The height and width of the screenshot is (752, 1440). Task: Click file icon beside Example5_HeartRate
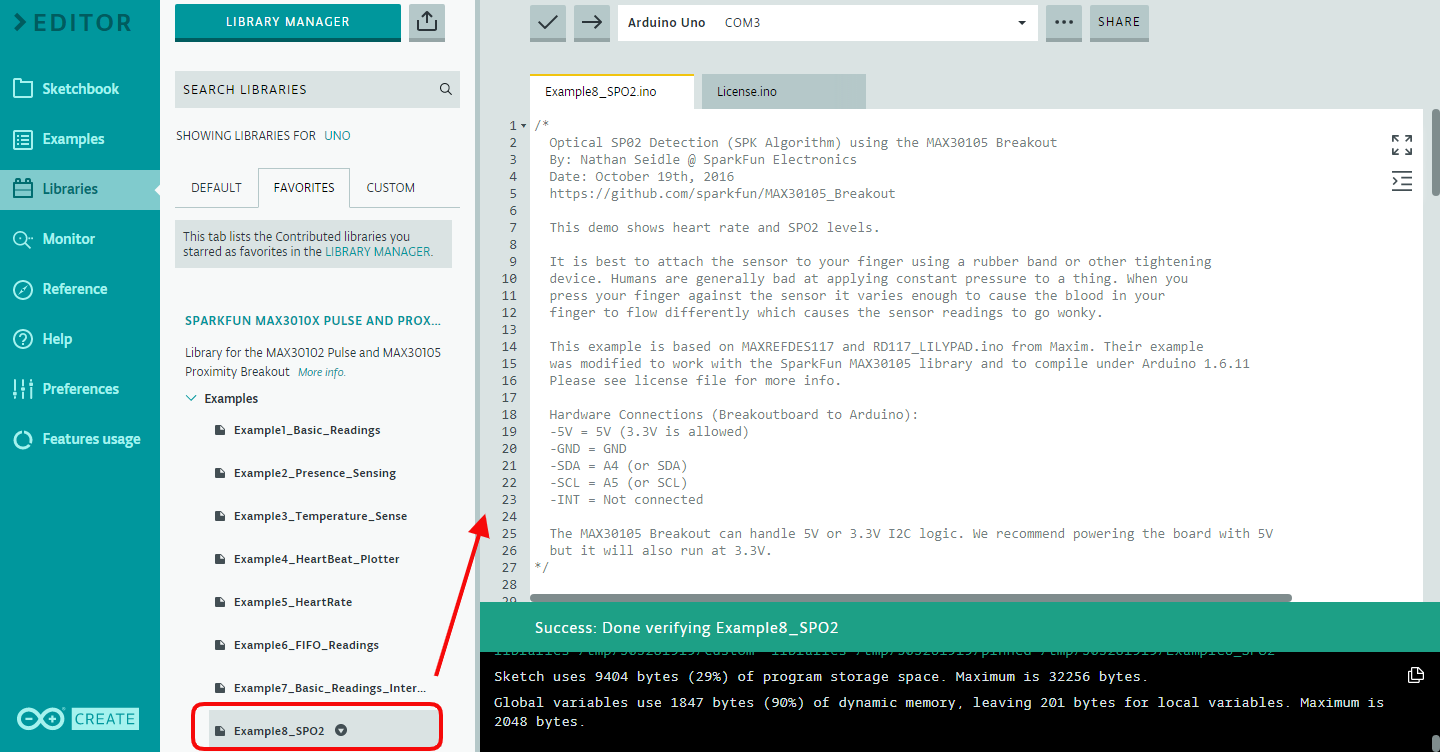tap(220, 602)
